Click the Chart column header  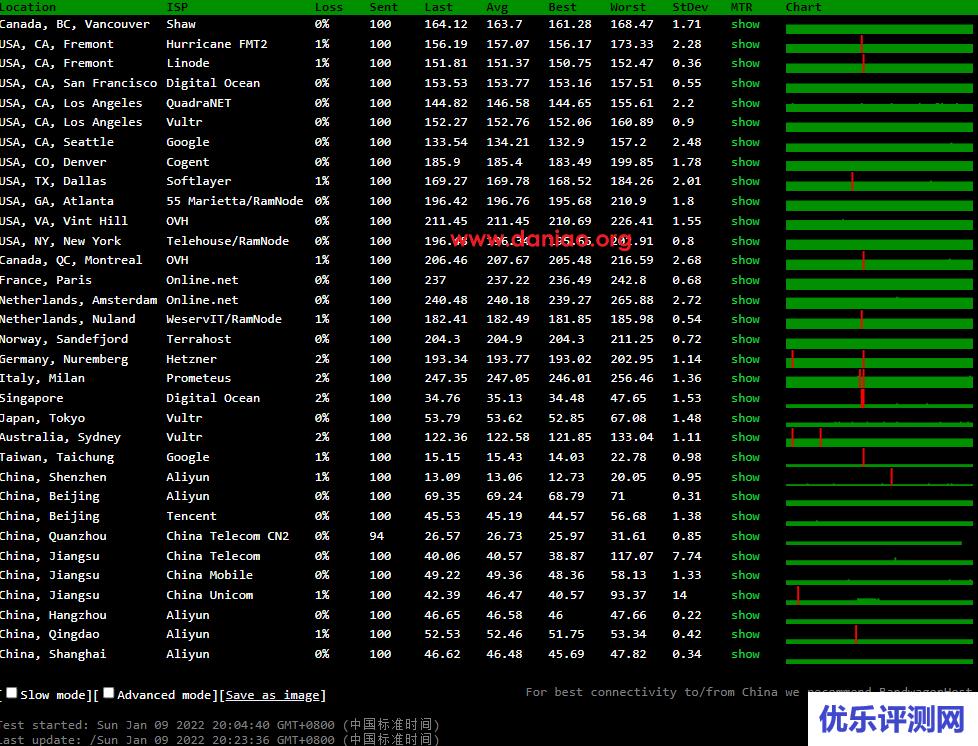pos(803,7)
